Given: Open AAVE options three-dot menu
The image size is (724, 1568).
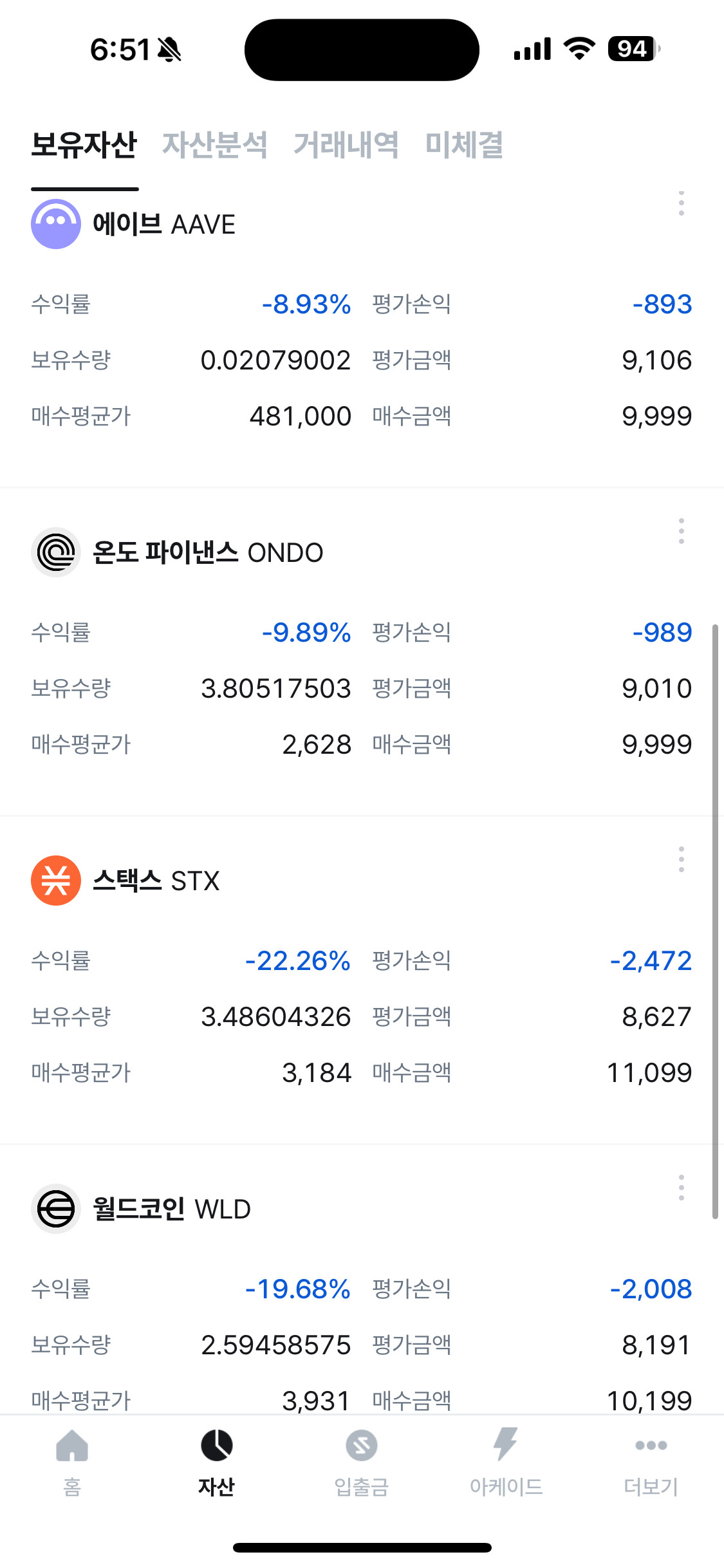Looking at the screenshot, I should coord(681,203).
